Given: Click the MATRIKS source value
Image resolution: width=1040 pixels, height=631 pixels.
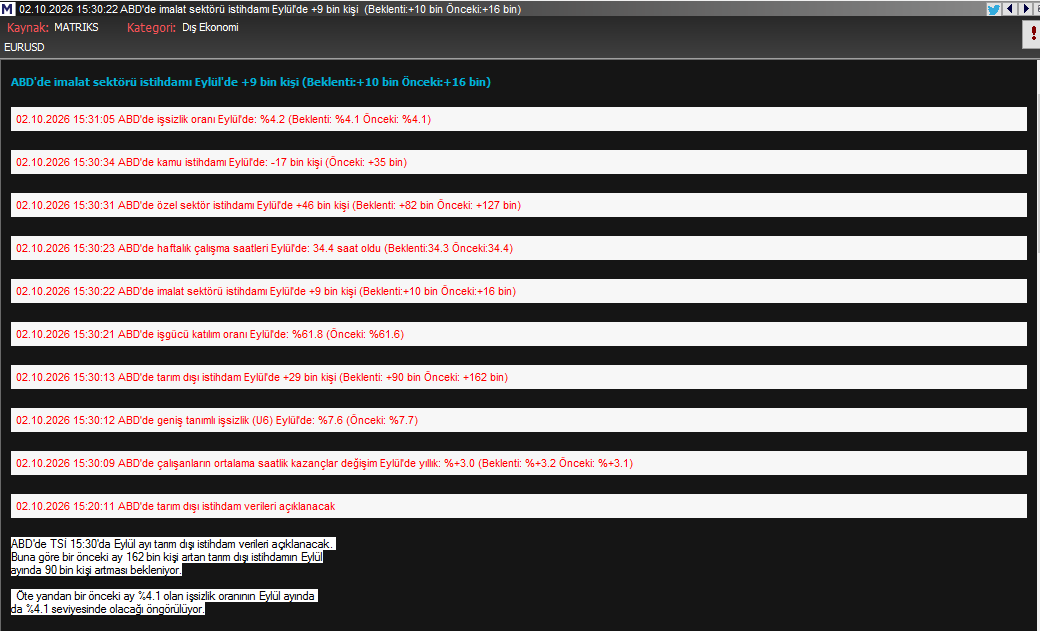Looking at the screenshot, I should coord(76,27).
